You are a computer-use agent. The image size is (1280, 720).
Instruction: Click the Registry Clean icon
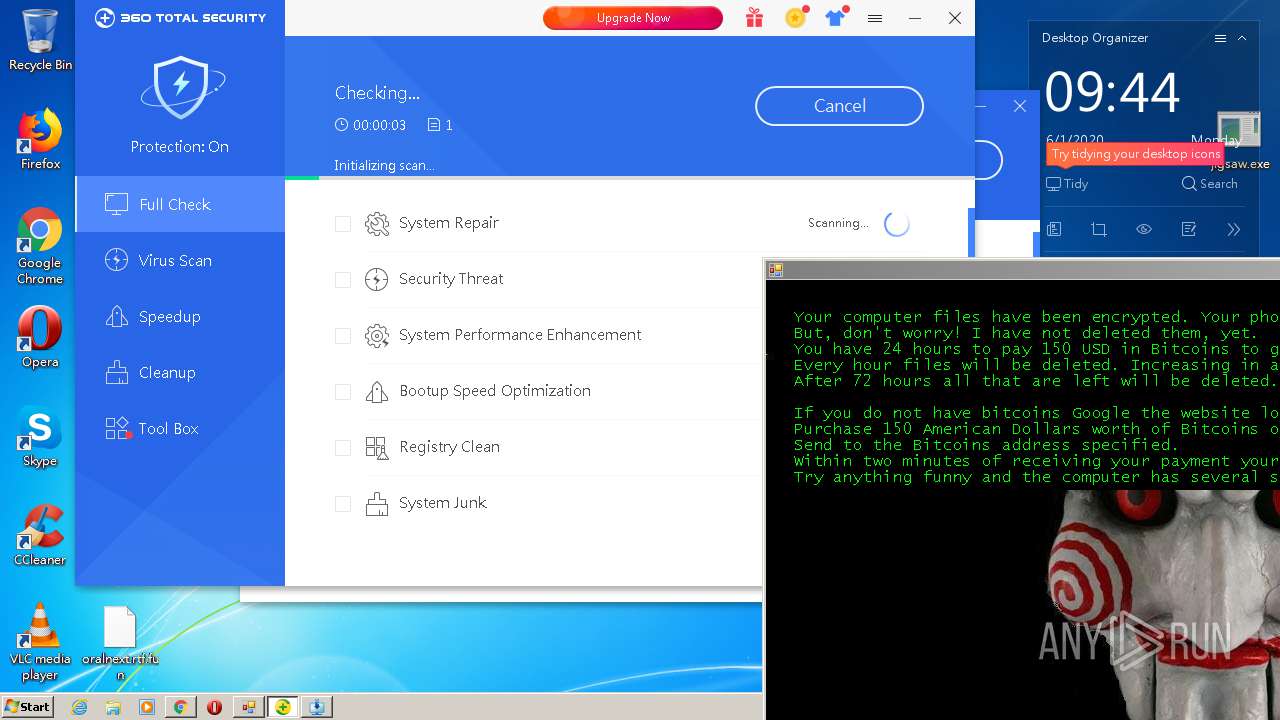pos(377,448)
